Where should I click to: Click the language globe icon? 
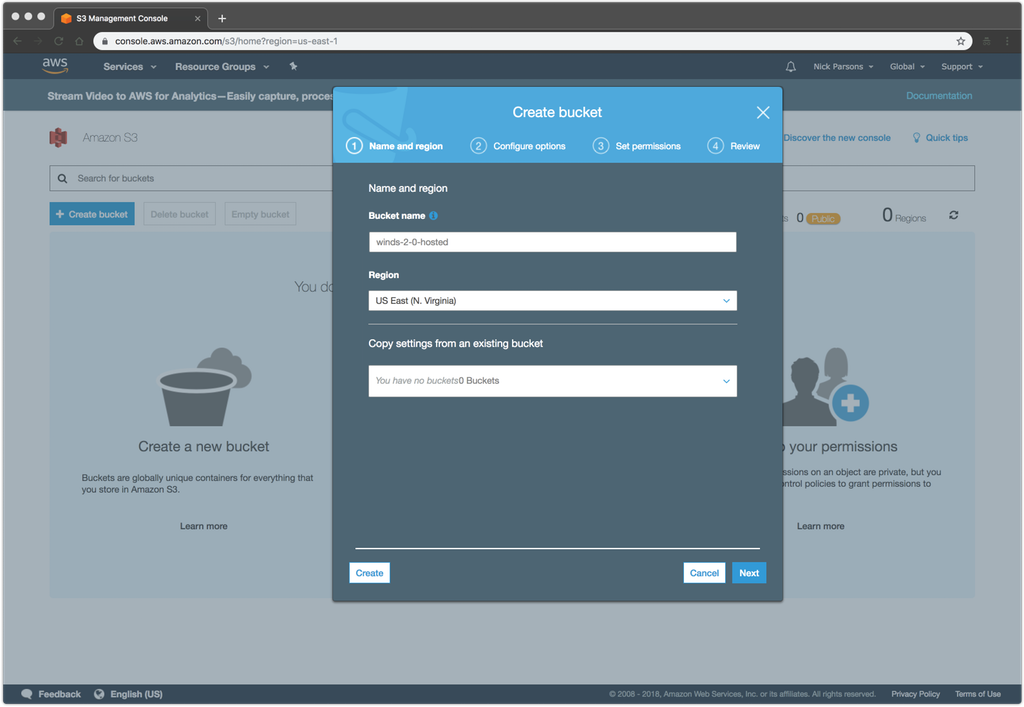click(99, 694)
